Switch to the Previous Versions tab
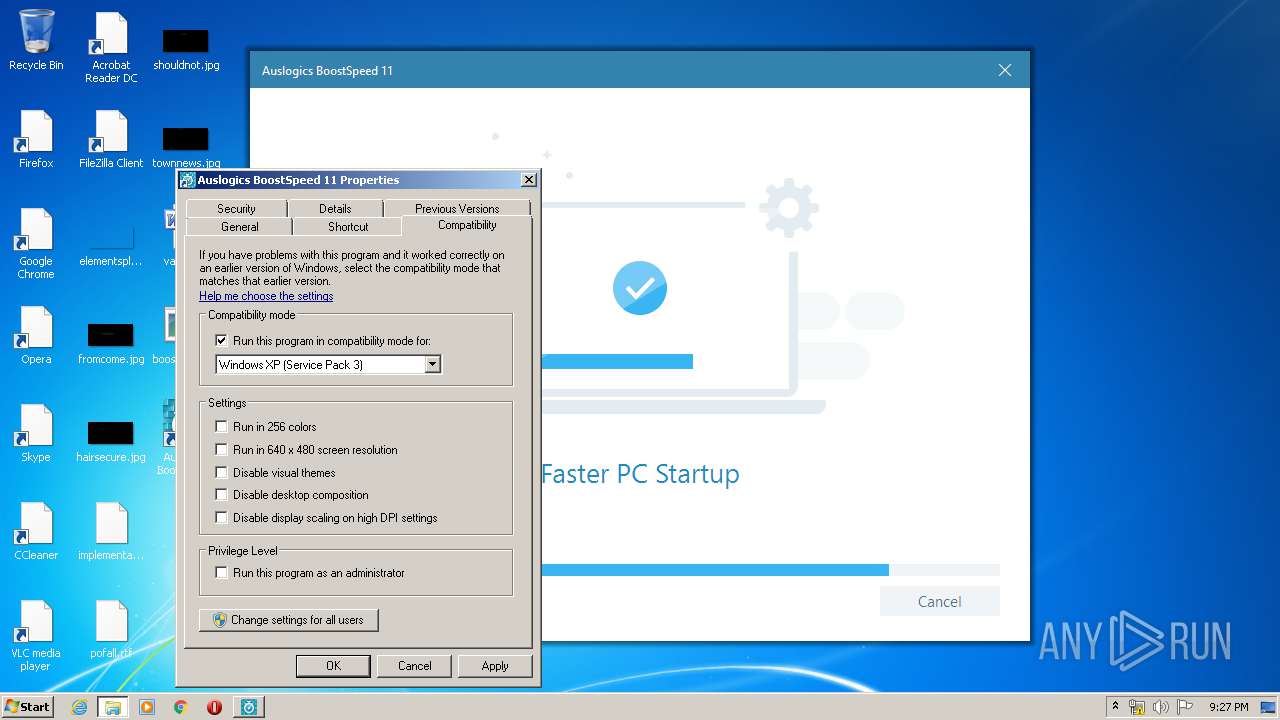The width and height of the screenshot is (1280, 720). point(457,208)
